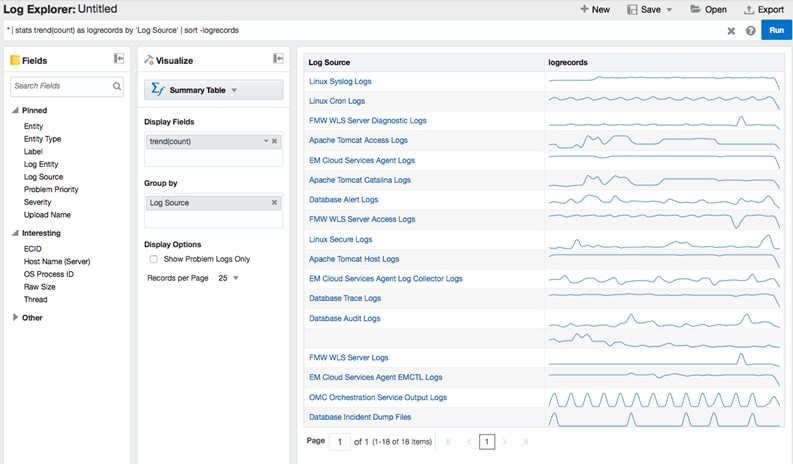Viewport: 793px width, 464px height.
Task: Click the search magnifier in Fields
Action: (x=117, y=87)
